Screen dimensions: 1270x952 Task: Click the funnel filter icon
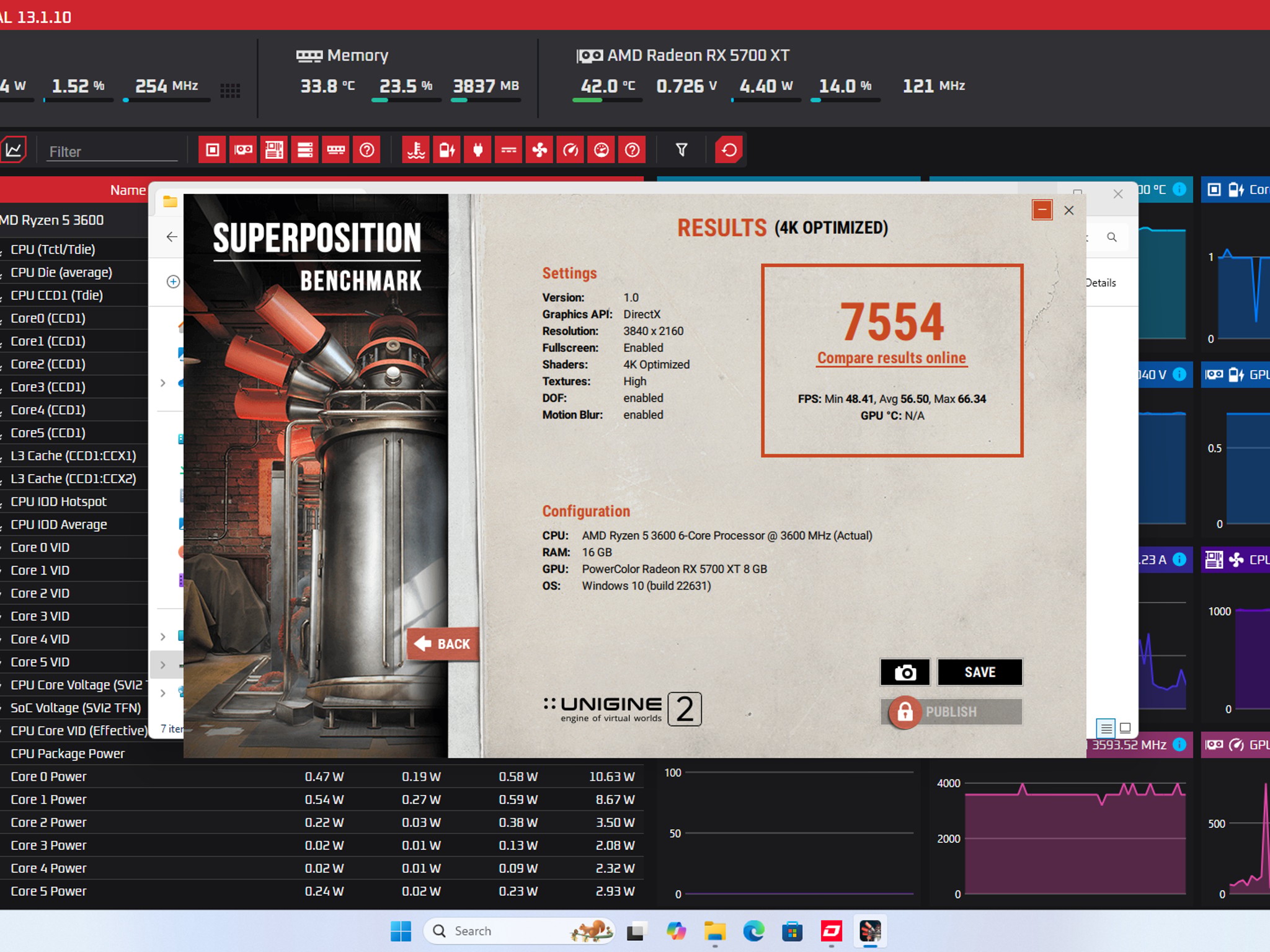click(682, 150)
